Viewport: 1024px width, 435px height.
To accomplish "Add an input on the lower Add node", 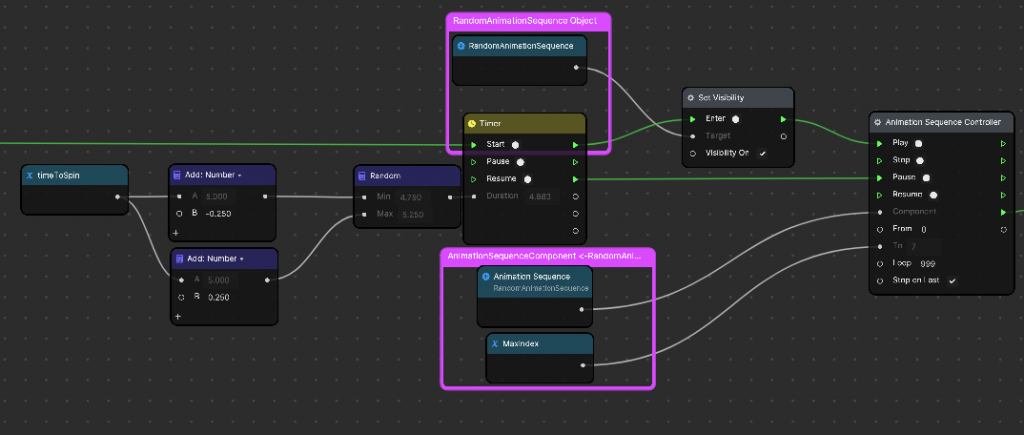I will click(x=178, y=317).
